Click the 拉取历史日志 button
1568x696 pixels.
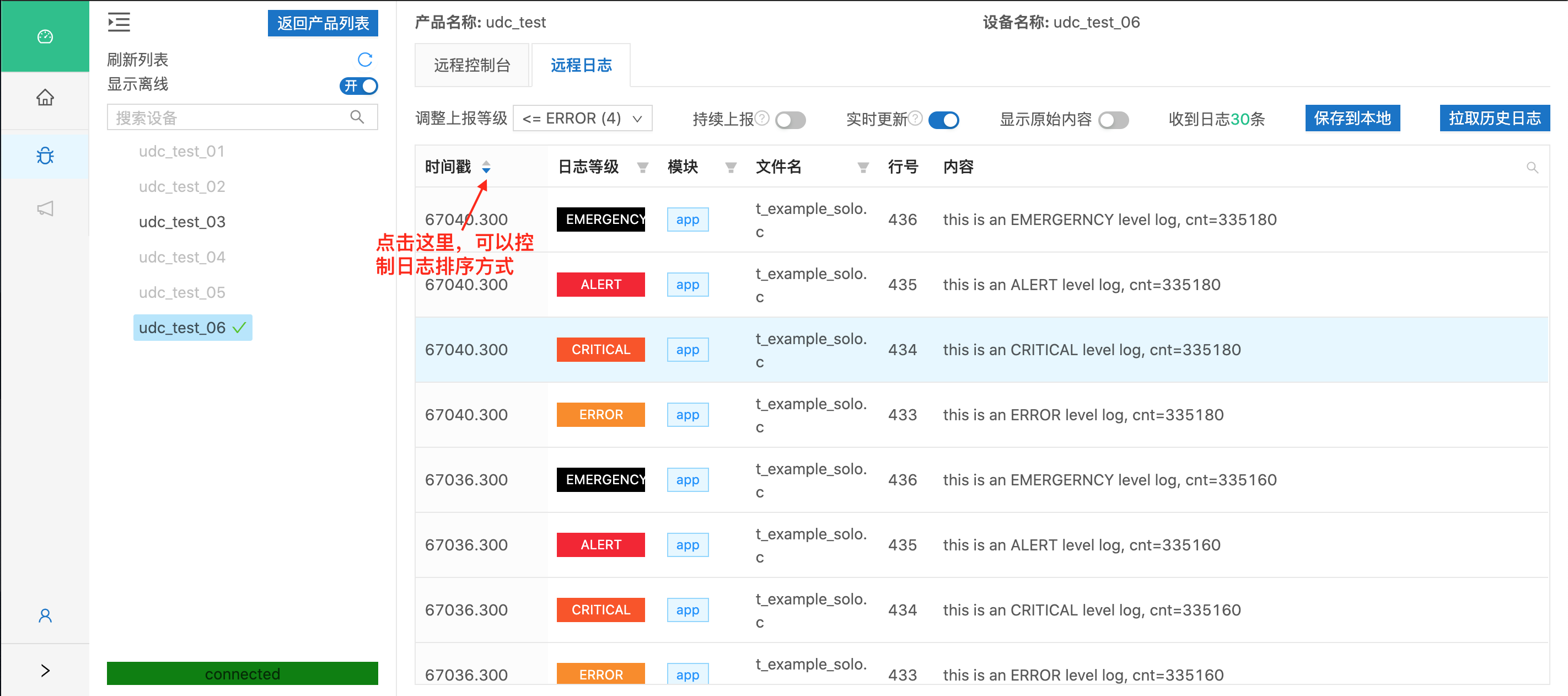pos(1494,118)
